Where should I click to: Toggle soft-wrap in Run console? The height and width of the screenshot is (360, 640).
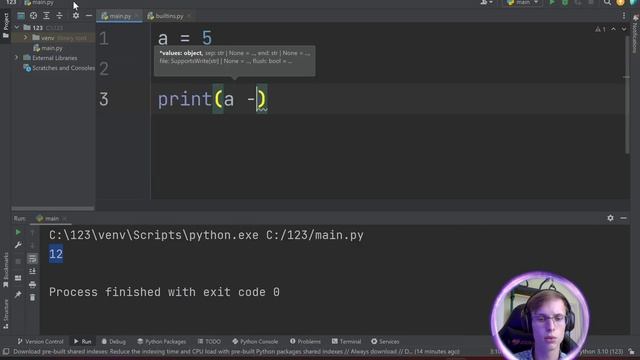click(x=32, y=259)
